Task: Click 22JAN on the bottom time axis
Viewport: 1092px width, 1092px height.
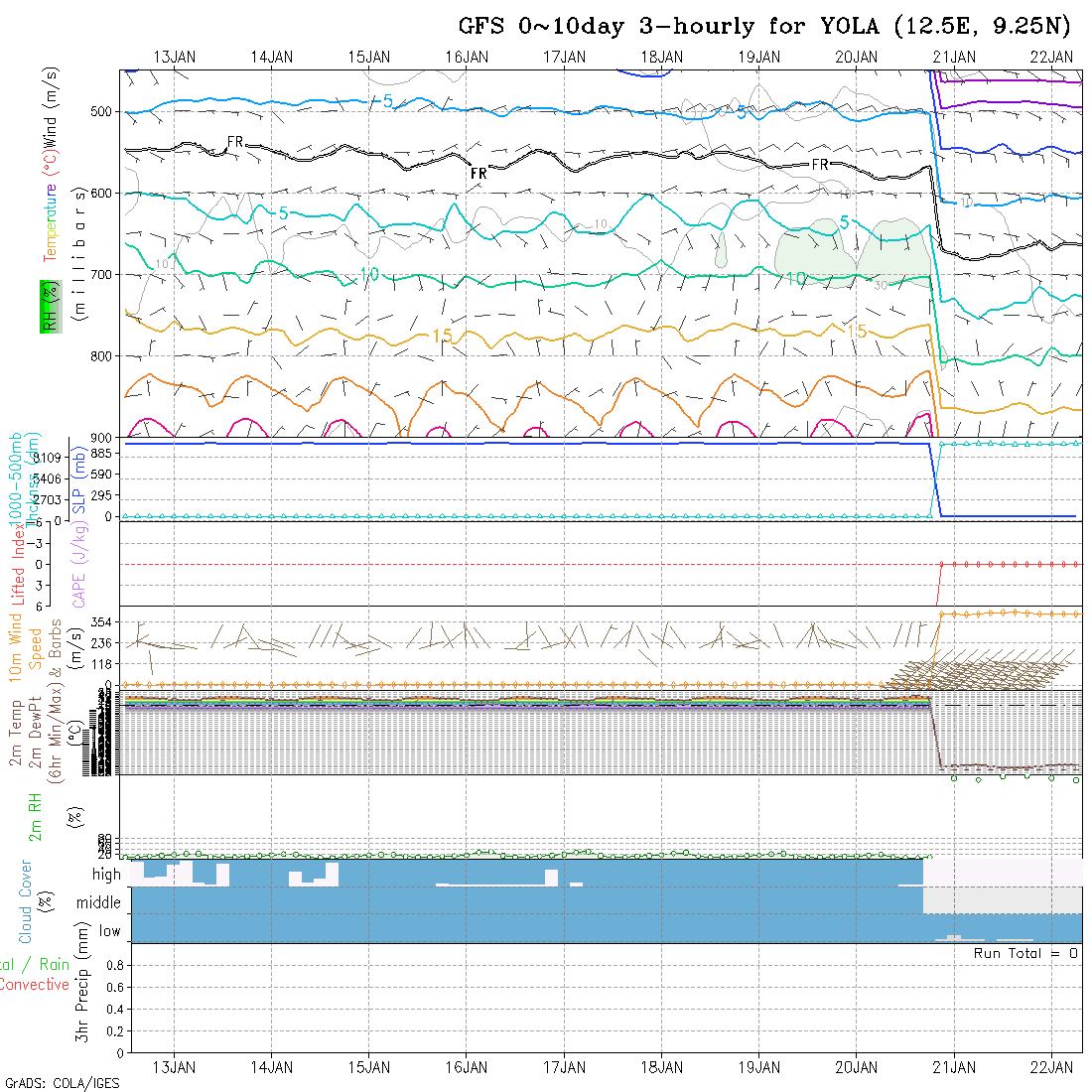Action: [x=1050, y=1067]
